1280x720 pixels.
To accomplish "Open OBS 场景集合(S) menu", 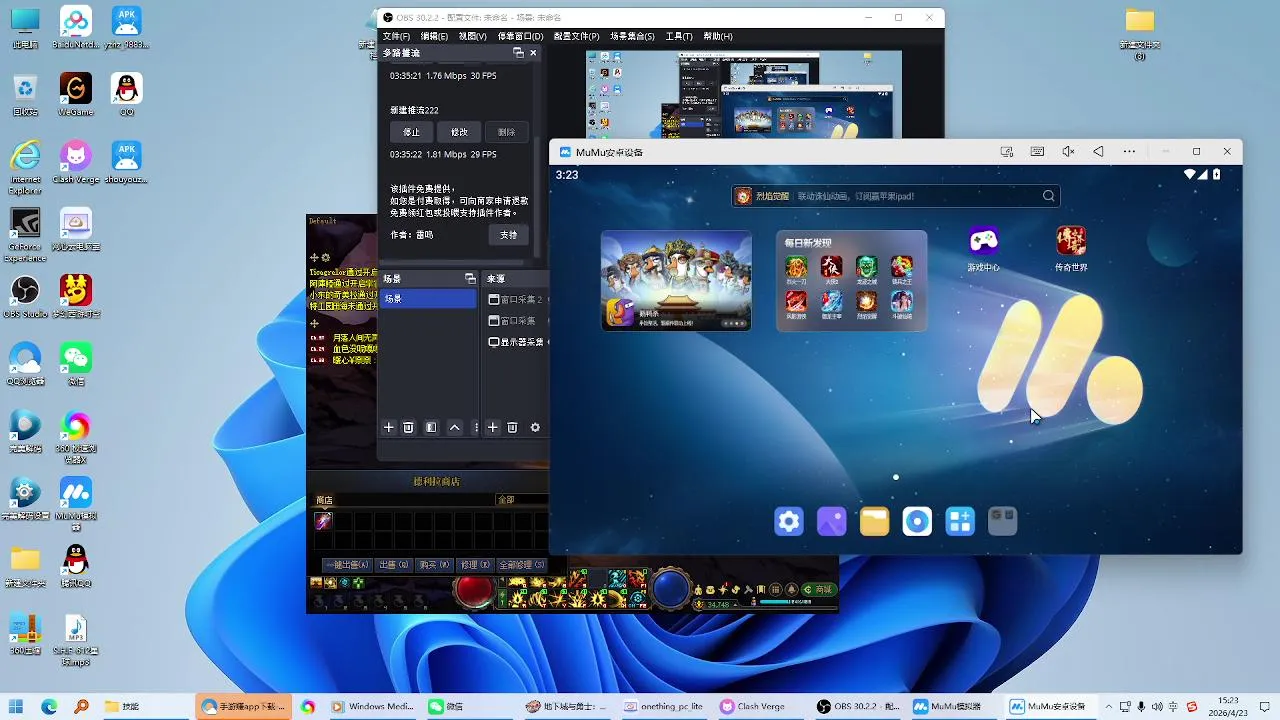I will click(x=632, y=36).
